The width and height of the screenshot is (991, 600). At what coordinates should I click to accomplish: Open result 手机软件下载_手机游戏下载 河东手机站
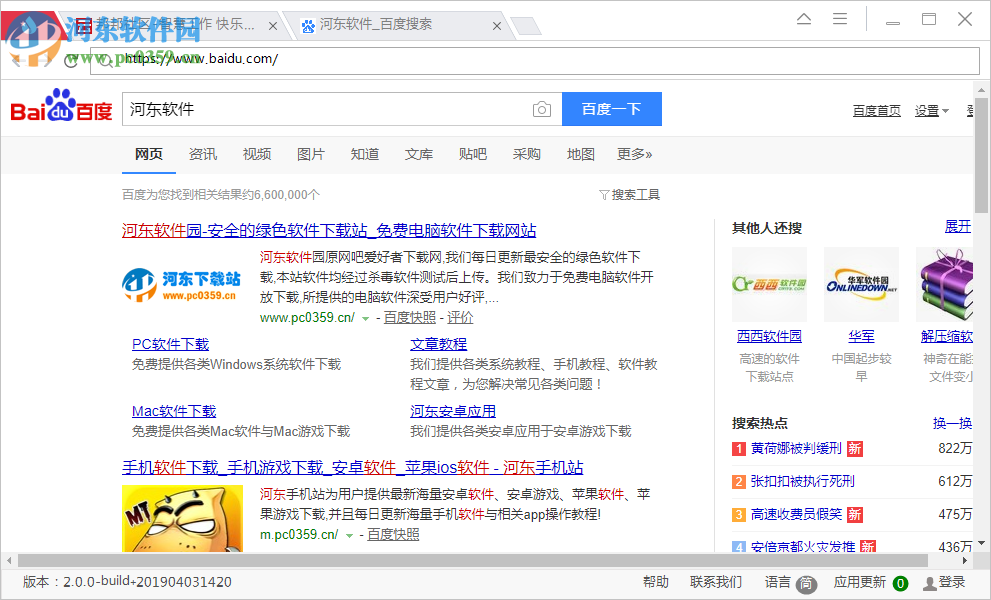(353, 468)
